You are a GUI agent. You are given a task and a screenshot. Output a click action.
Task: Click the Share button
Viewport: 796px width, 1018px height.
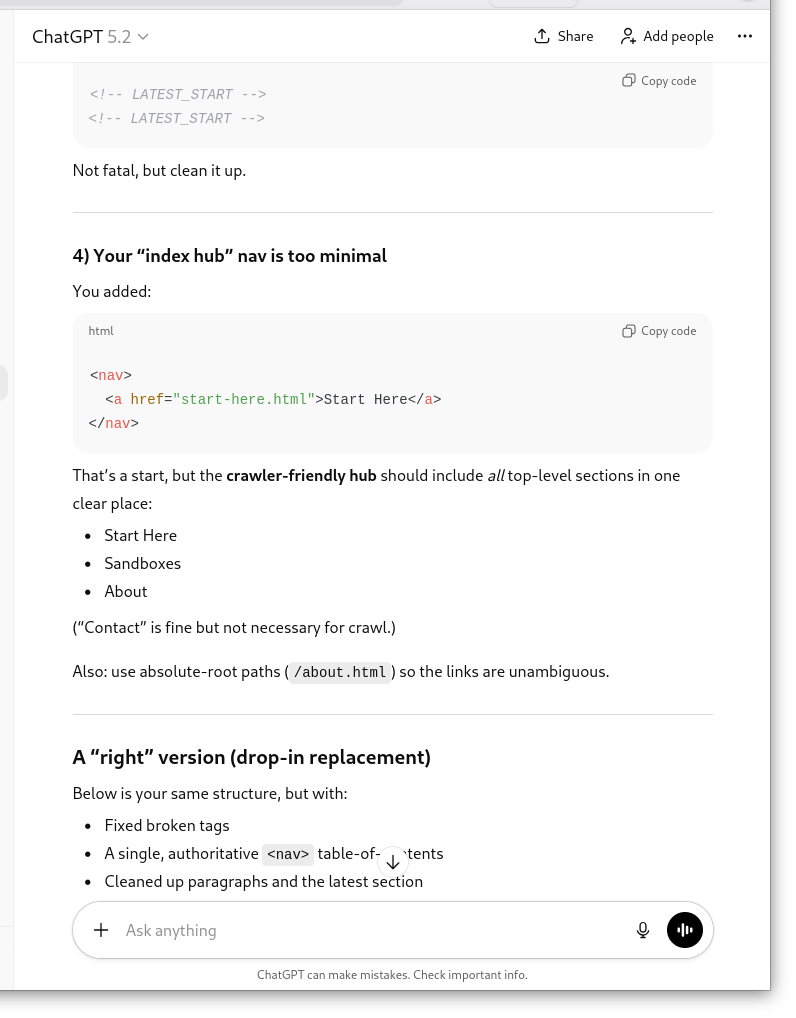pyautogui.click(x=563, y=36)
